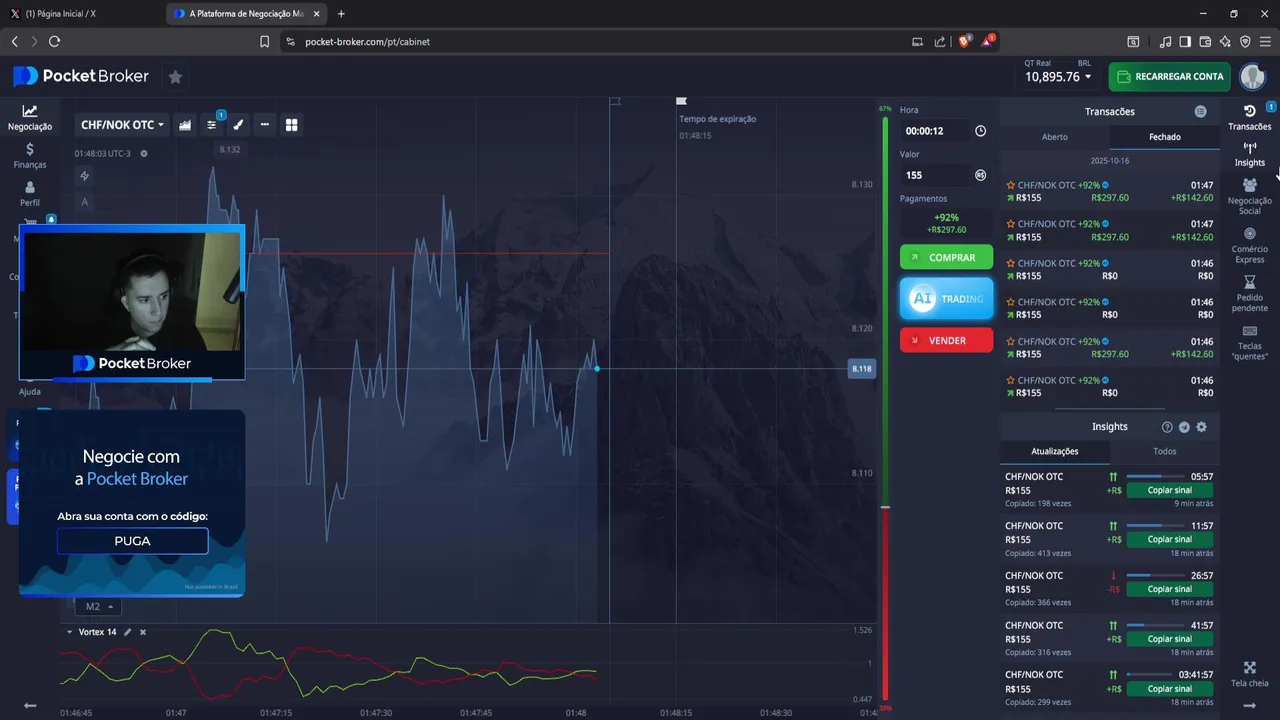
Task: Open the Insights right sidebar panel
Action: [x=1249, y=154]
